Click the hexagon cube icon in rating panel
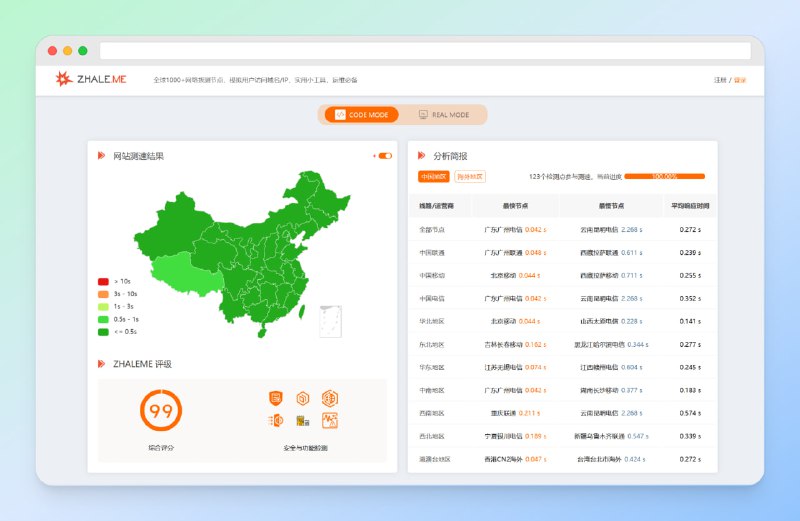The width and height of the screenshot is (800, 521). pyautogui.click(x=301, y=398)
